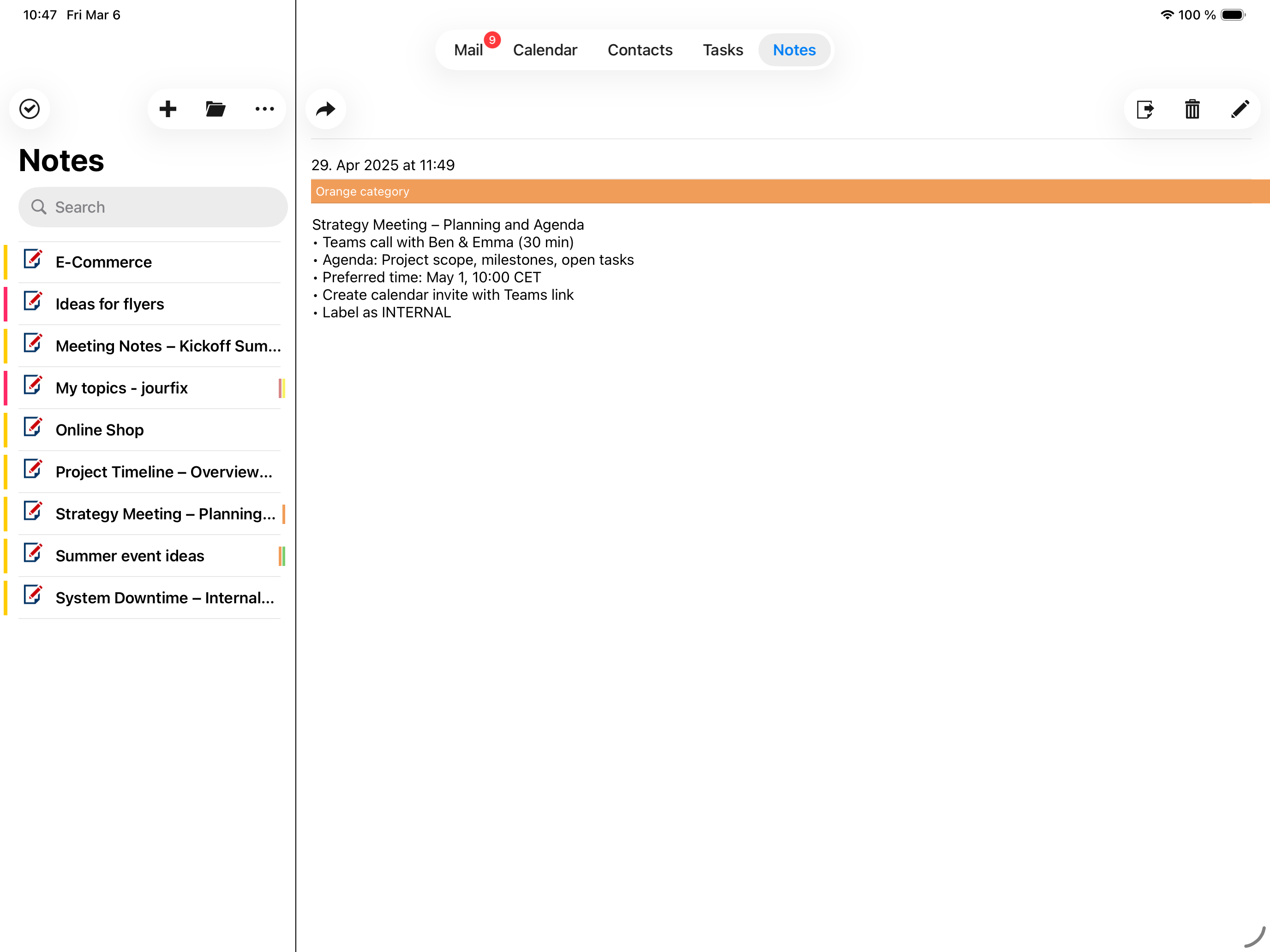This screenshot has height=952, width=1270.
Task: Tap the Wi-Fi status icon
Action: tap(1167, 15)
